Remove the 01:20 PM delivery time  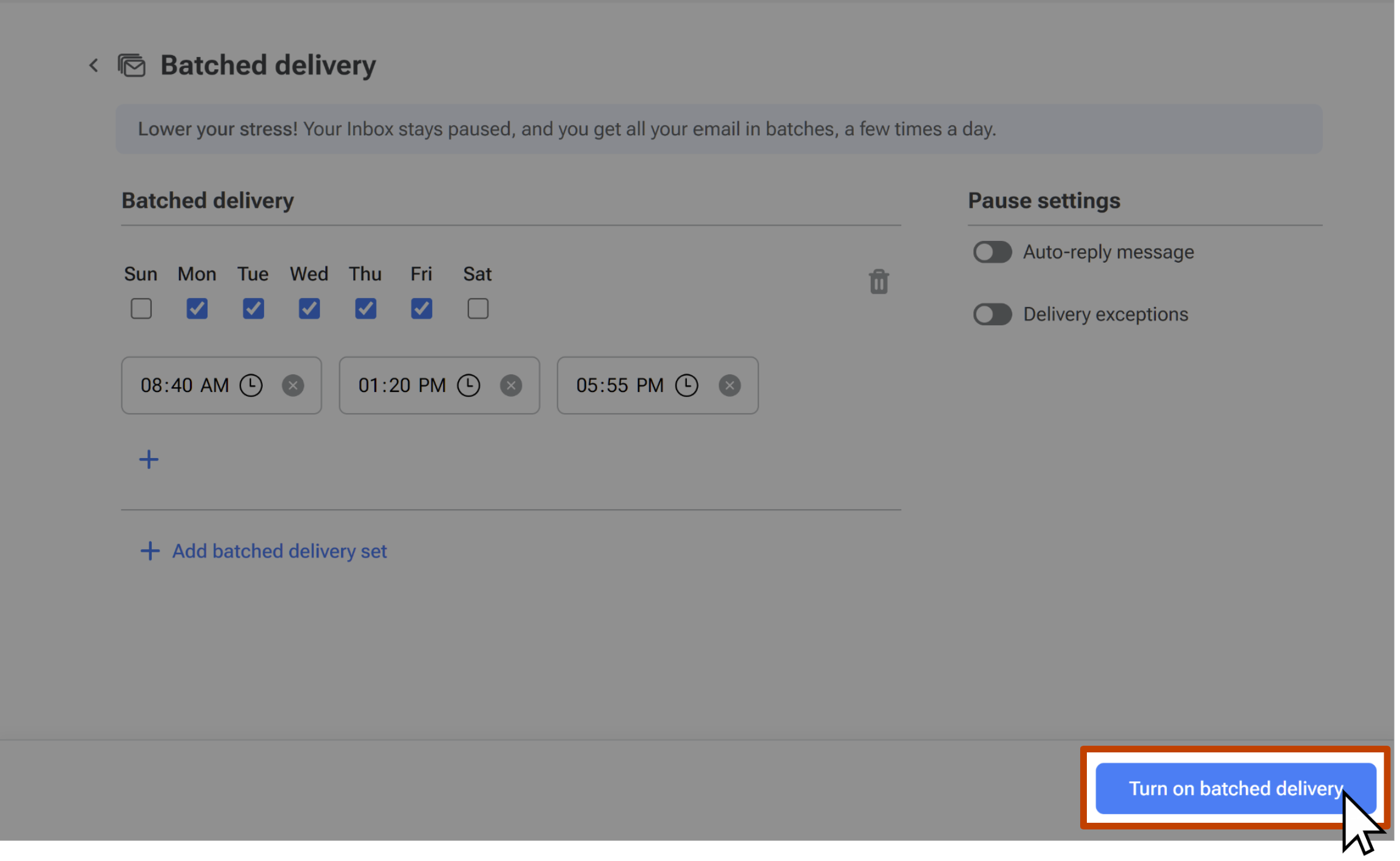click(511, 385)
